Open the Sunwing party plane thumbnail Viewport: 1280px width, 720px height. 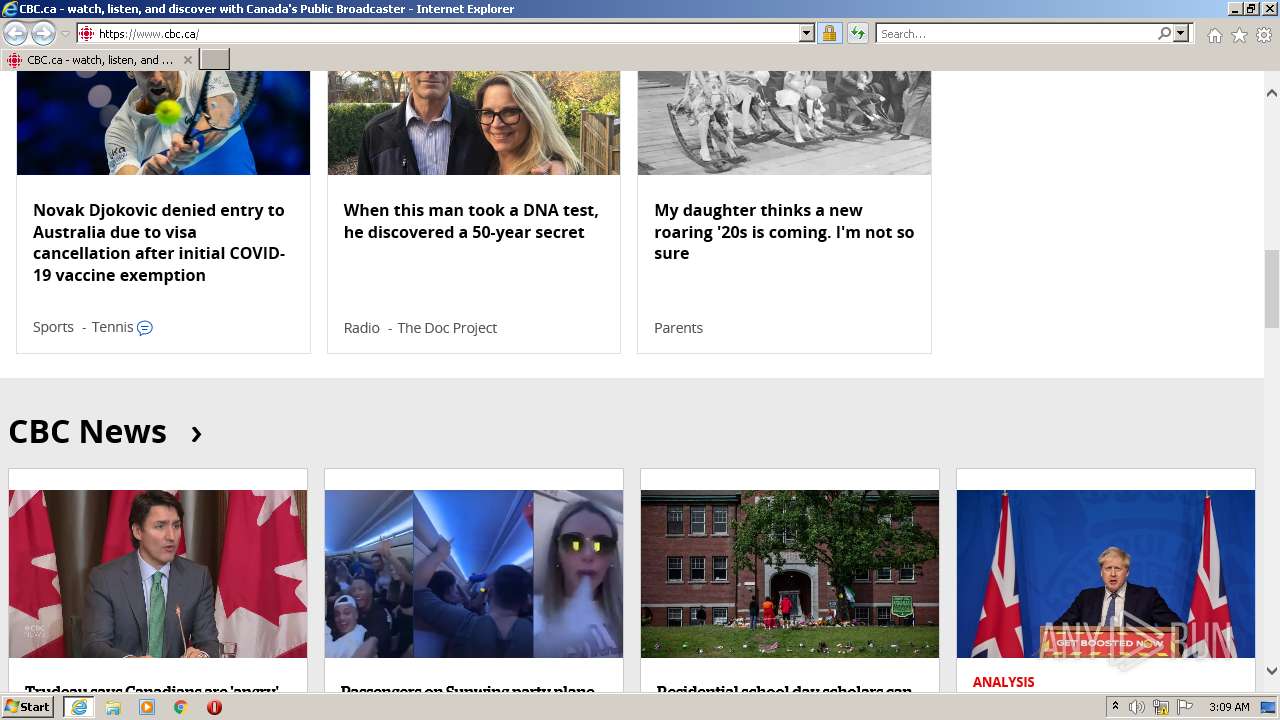point(474,574)
